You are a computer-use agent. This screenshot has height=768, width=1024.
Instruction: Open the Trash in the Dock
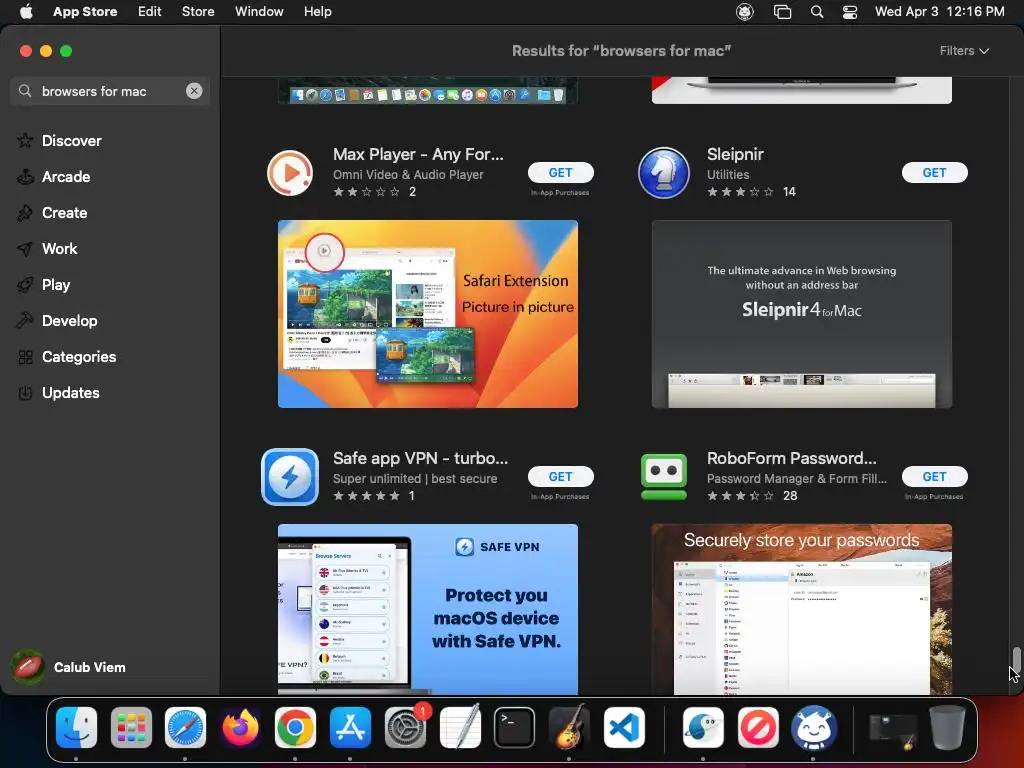tap(948, 728)
